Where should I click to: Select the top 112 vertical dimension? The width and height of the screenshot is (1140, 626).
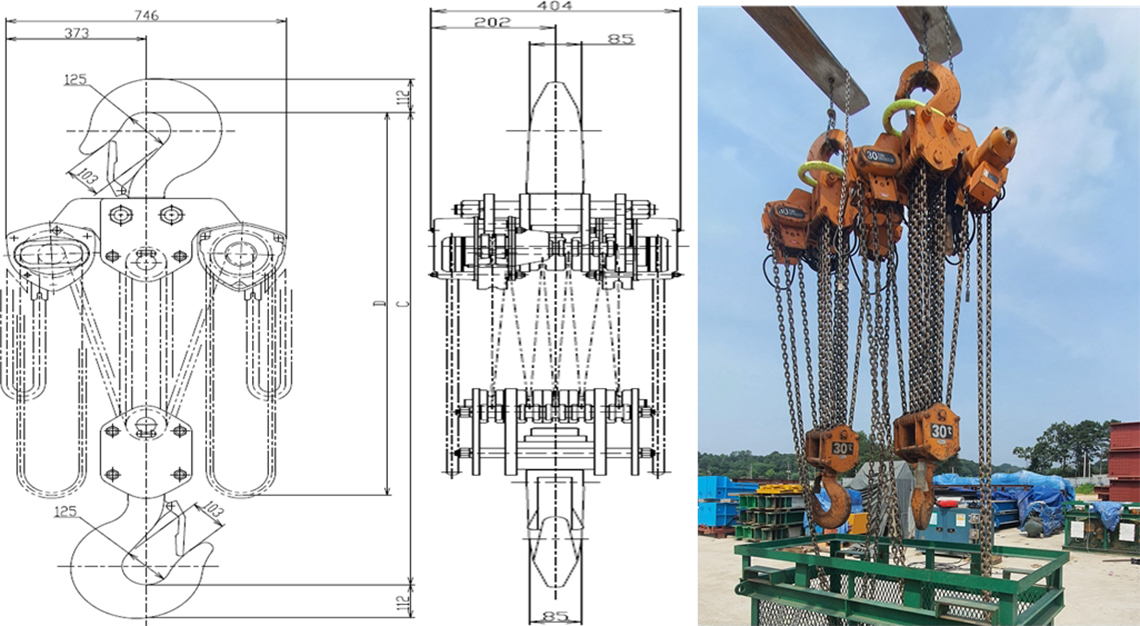click(x=403, y=95)
